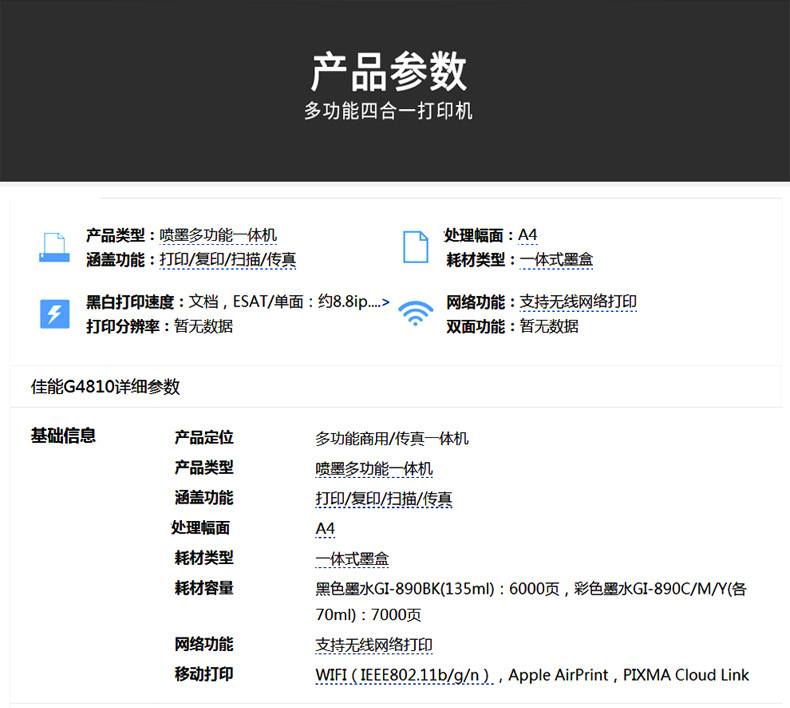This screenshot has height=708, width=790.
Task: Open 一体式墨盒 link in top summary
Action: (x=556, y=260)
